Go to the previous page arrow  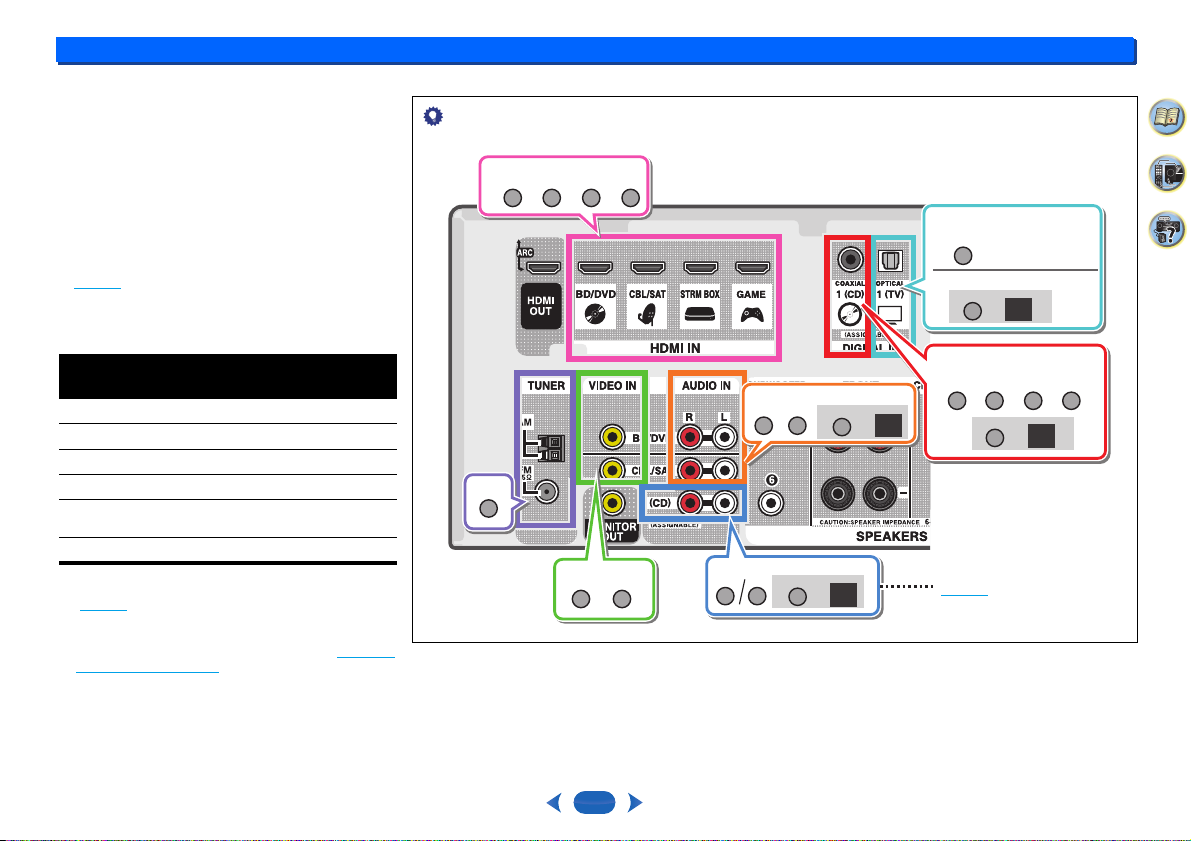tap(554, 802)
